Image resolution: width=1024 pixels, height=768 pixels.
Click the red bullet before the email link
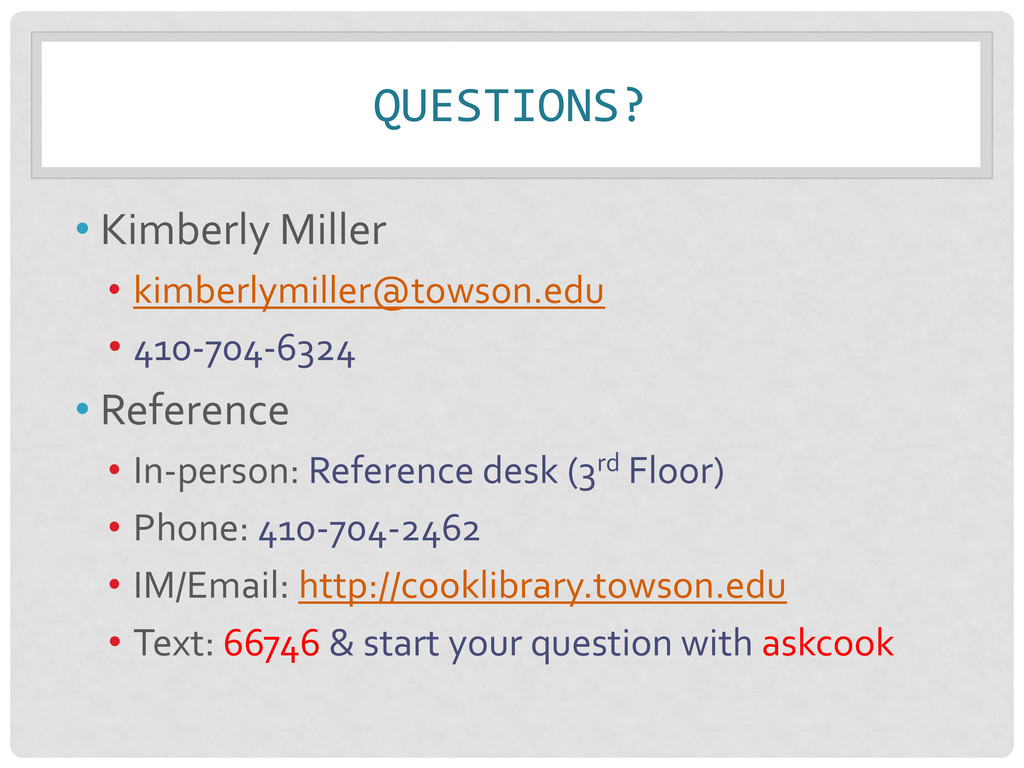click(115, 292)
